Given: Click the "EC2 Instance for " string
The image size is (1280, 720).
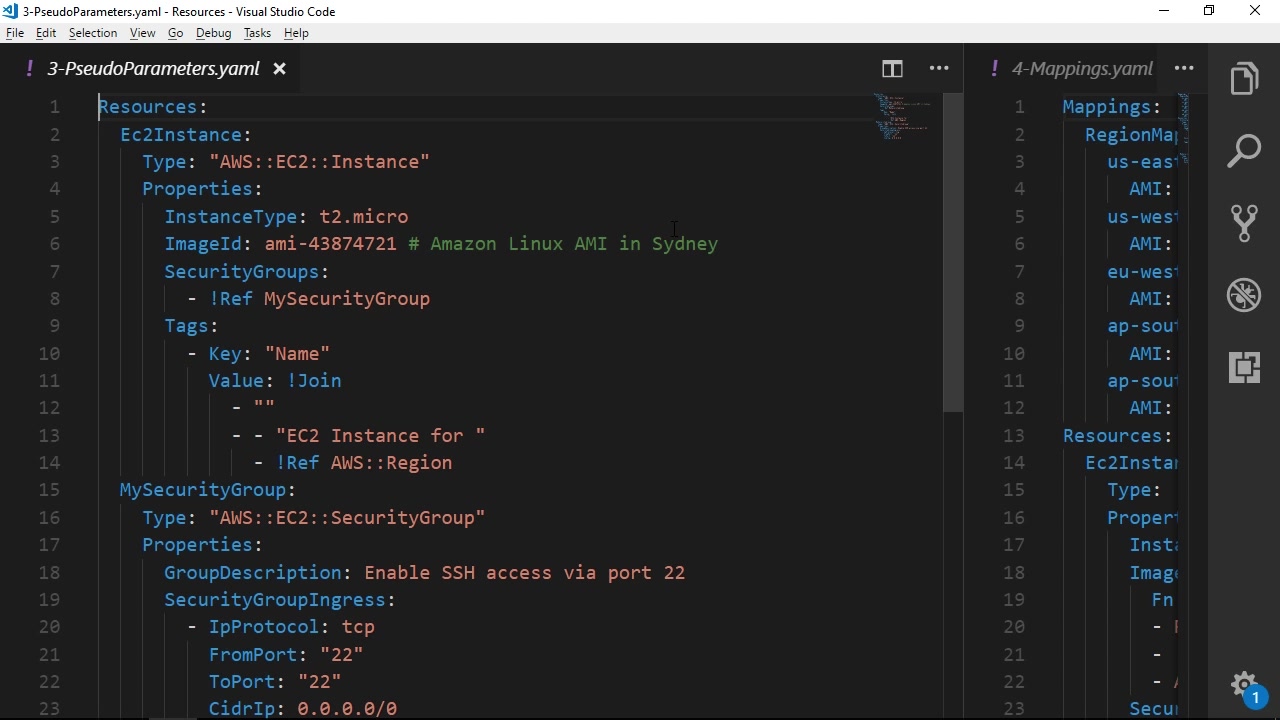Looking at the screenshot, I should [381, 436].
